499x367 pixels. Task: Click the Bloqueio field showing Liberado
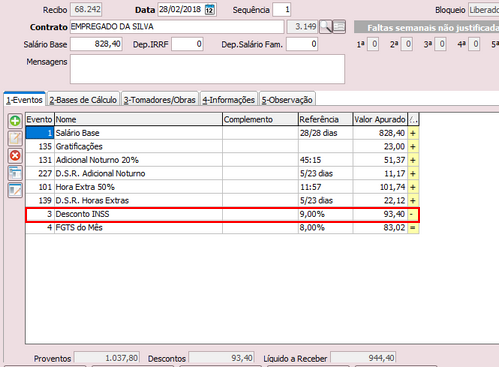click(x=484, y=10)
